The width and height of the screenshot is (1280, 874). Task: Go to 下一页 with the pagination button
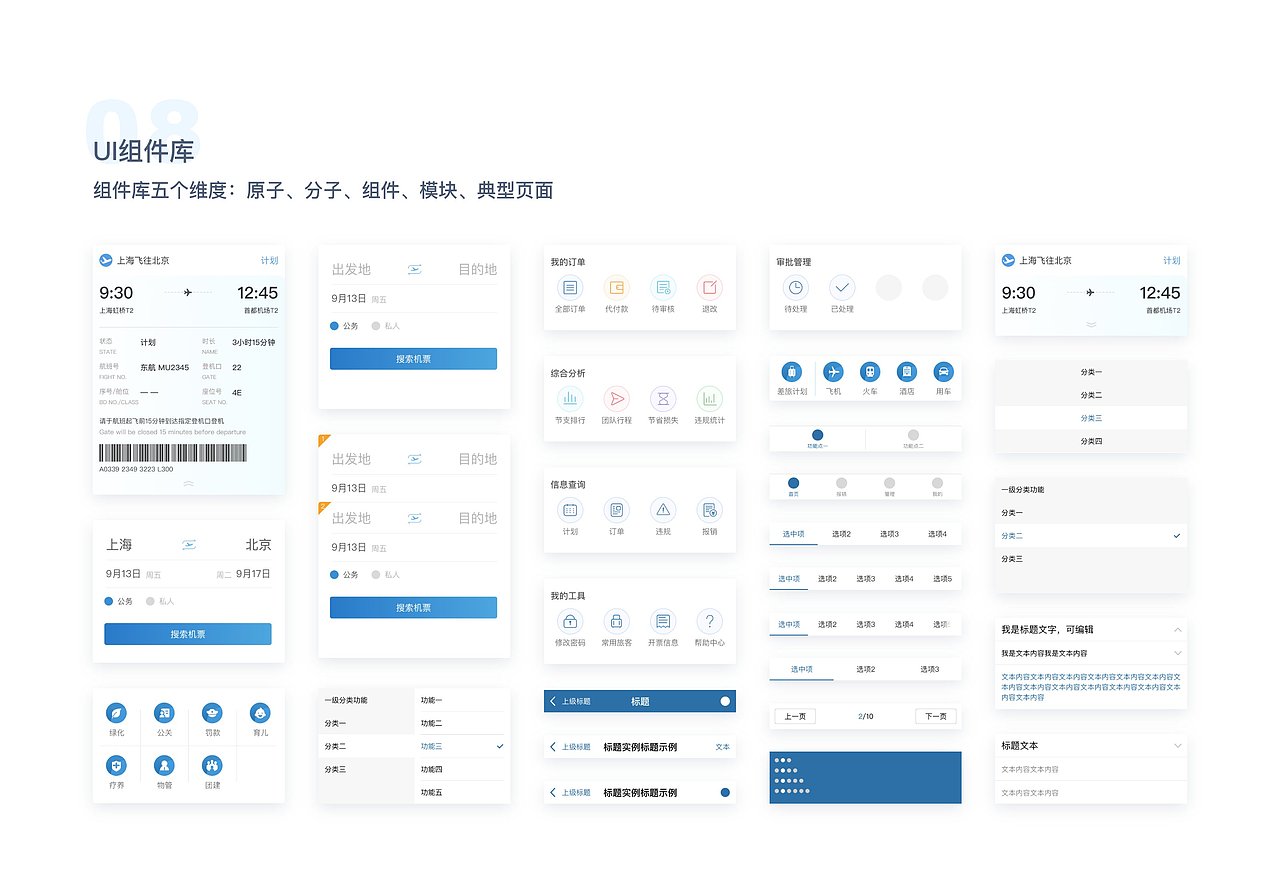click(x=935, y=716)
